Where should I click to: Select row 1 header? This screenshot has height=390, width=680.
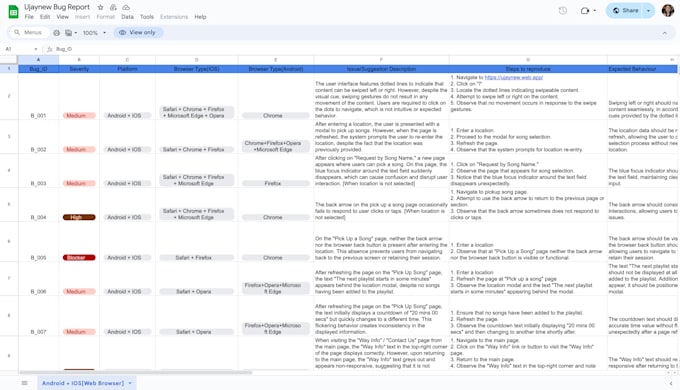(x=9, y=69)
